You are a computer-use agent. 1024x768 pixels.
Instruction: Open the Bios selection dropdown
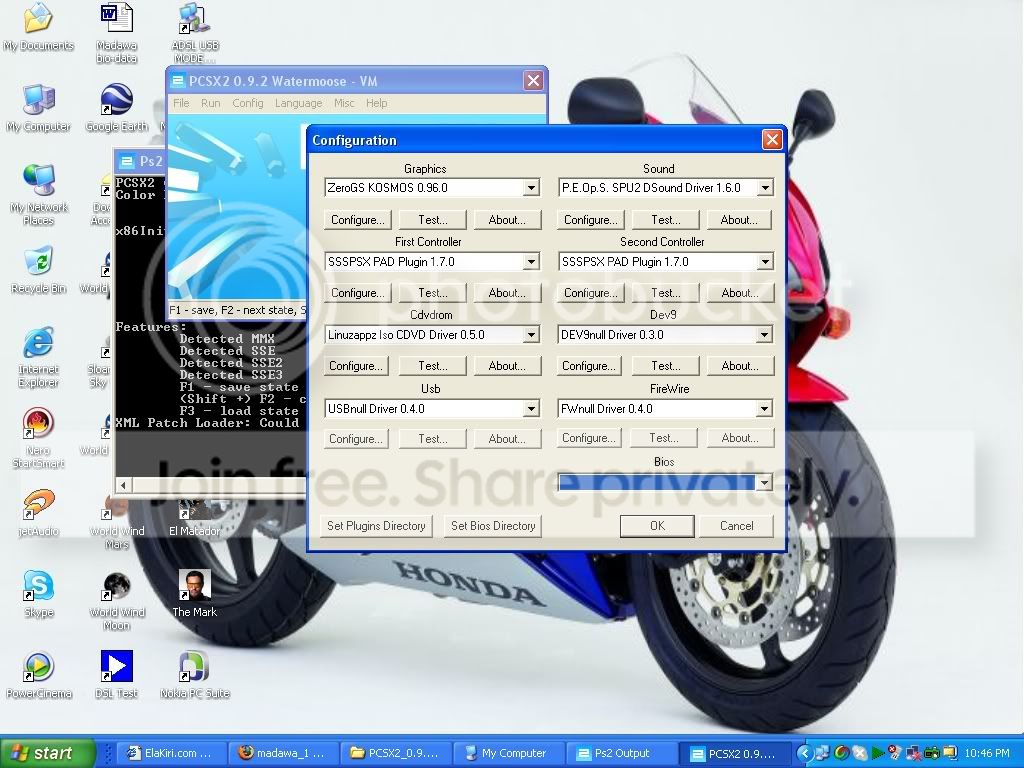763,482
